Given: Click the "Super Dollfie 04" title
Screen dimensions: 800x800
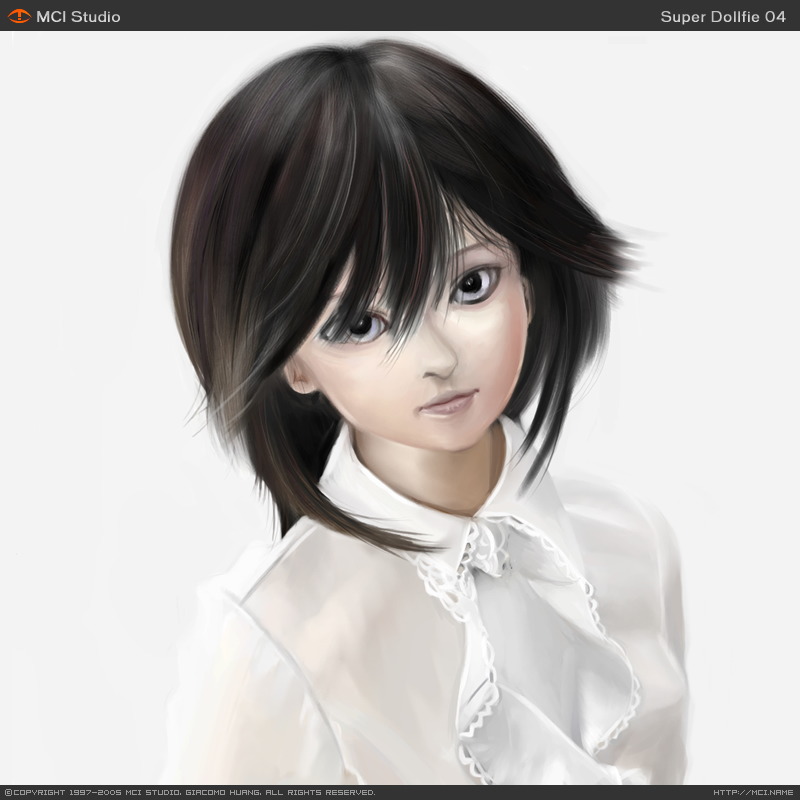Looking at the screenshot, I should 723,17.
